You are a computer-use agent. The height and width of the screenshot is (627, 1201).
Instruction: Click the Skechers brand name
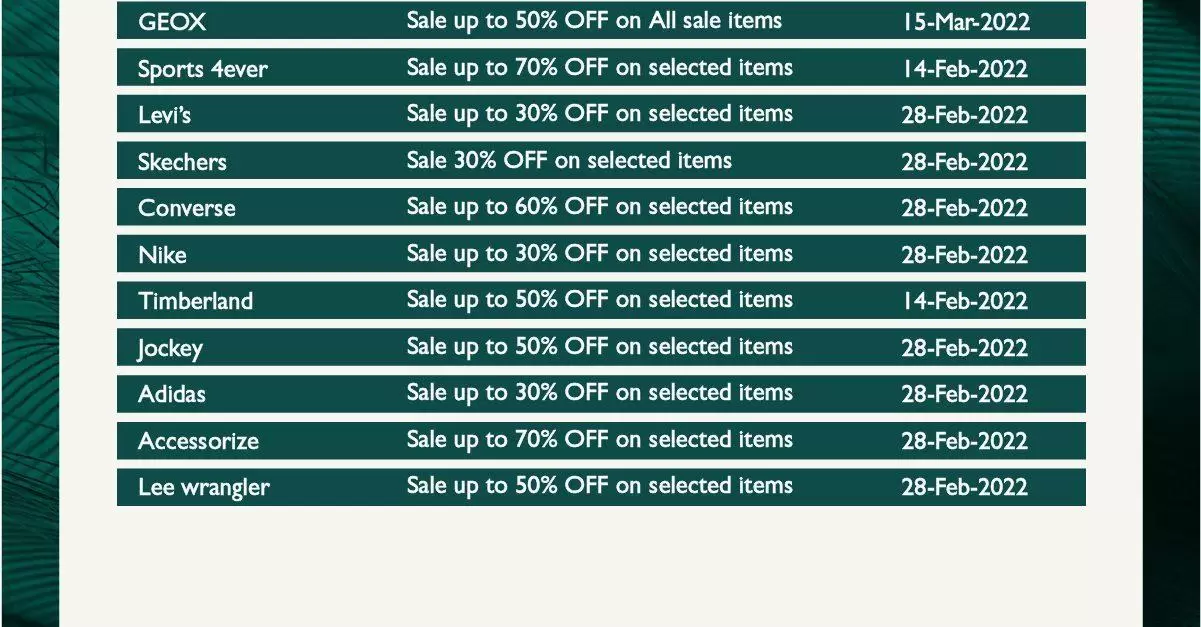click(x=182, y=162)
